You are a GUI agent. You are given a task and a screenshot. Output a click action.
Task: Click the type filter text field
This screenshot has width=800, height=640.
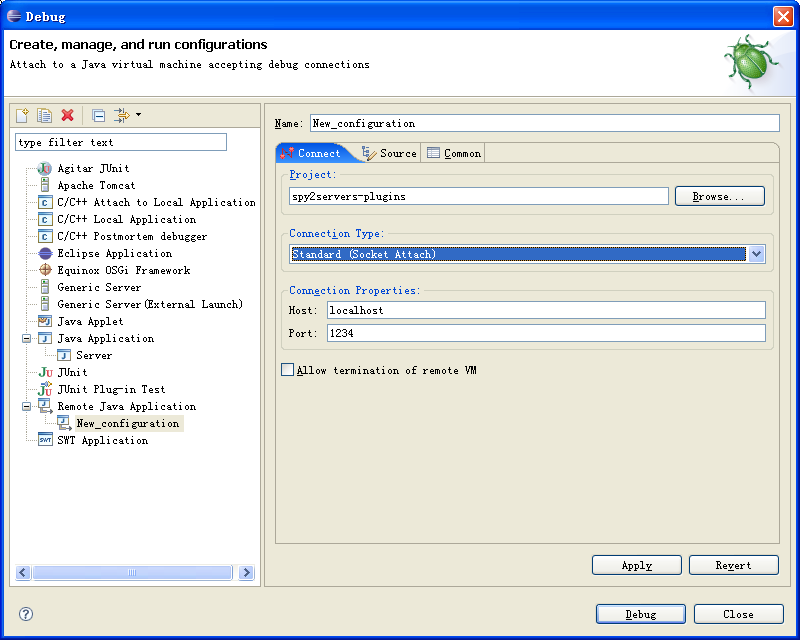pyautogui.click(x=121, y=142)
